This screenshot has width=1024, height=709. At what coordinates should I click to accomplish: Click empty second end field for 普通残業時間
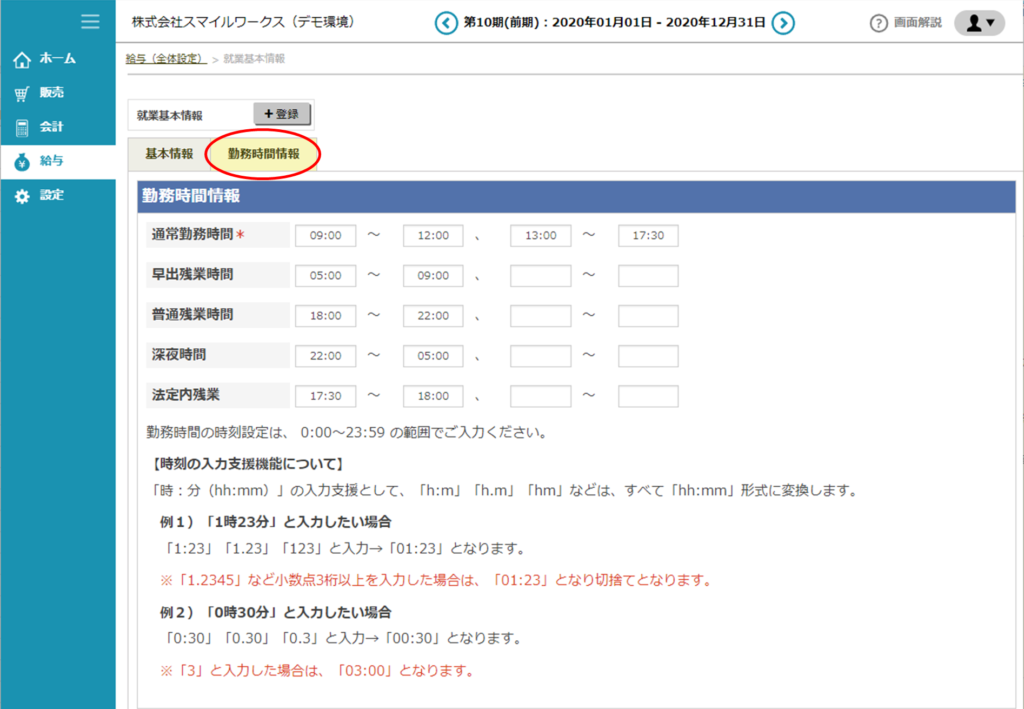648,316
